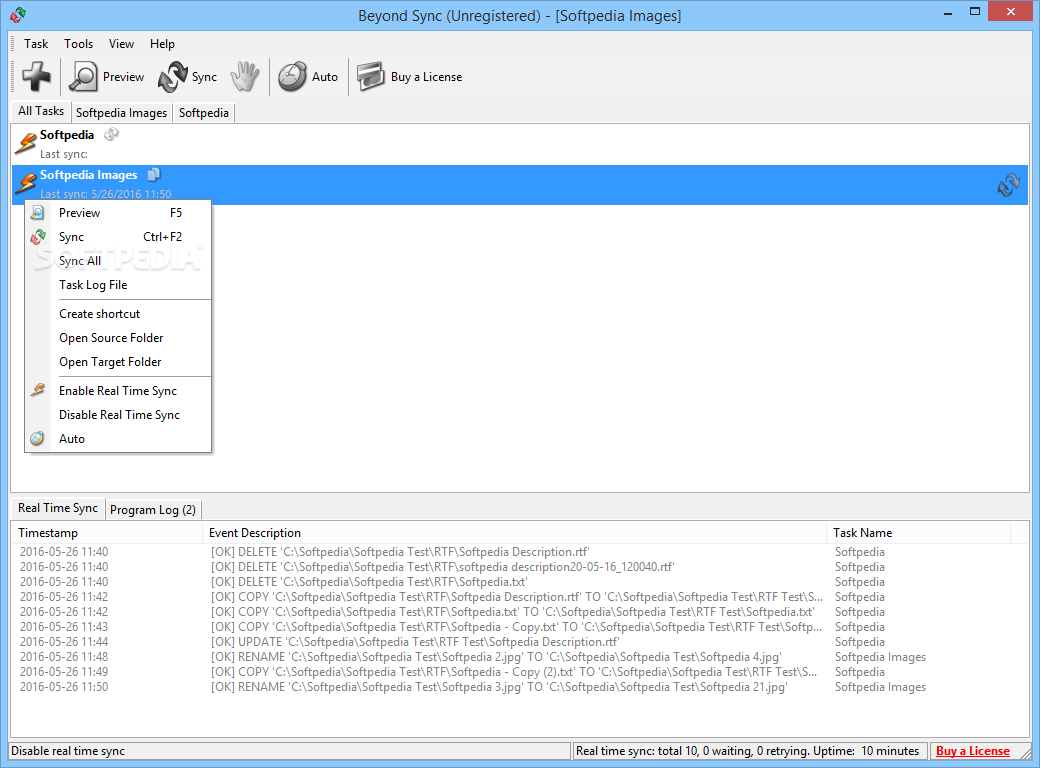
Task: Open the View menu
Action: (121, 44)
